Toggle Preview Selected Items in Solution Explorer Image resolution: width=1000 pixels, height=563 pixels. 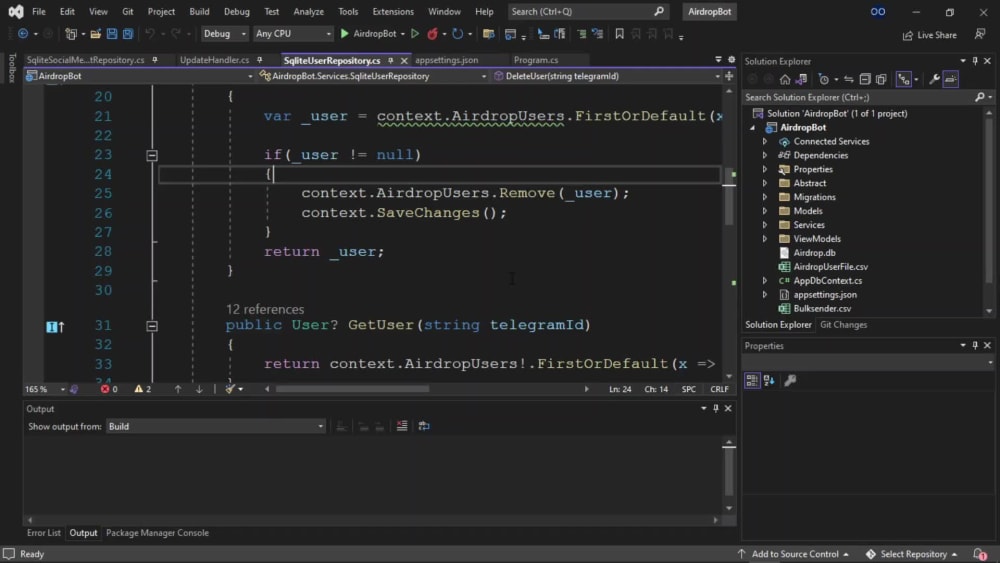point(951,79)
